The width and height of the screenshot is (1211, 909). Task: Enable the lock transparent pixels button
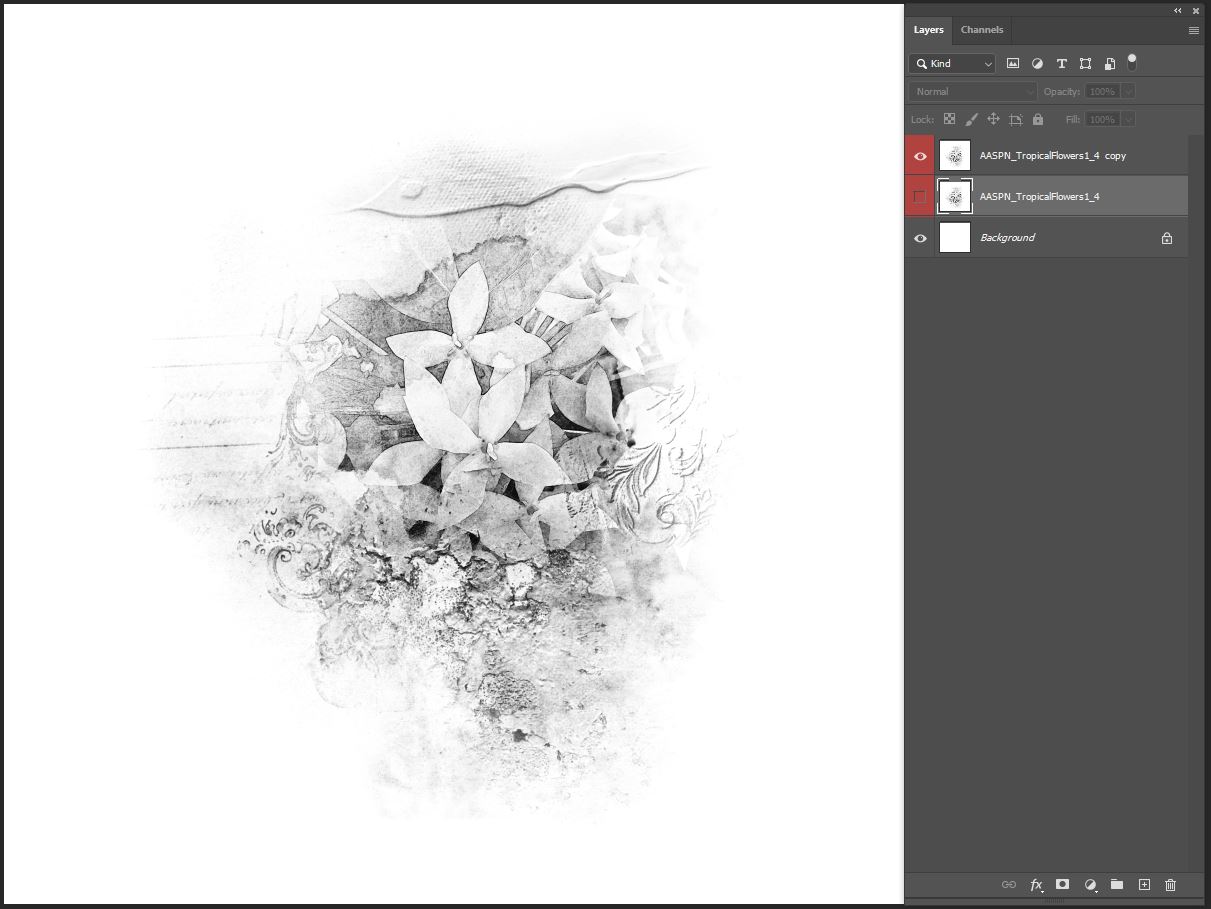[949, 119]
